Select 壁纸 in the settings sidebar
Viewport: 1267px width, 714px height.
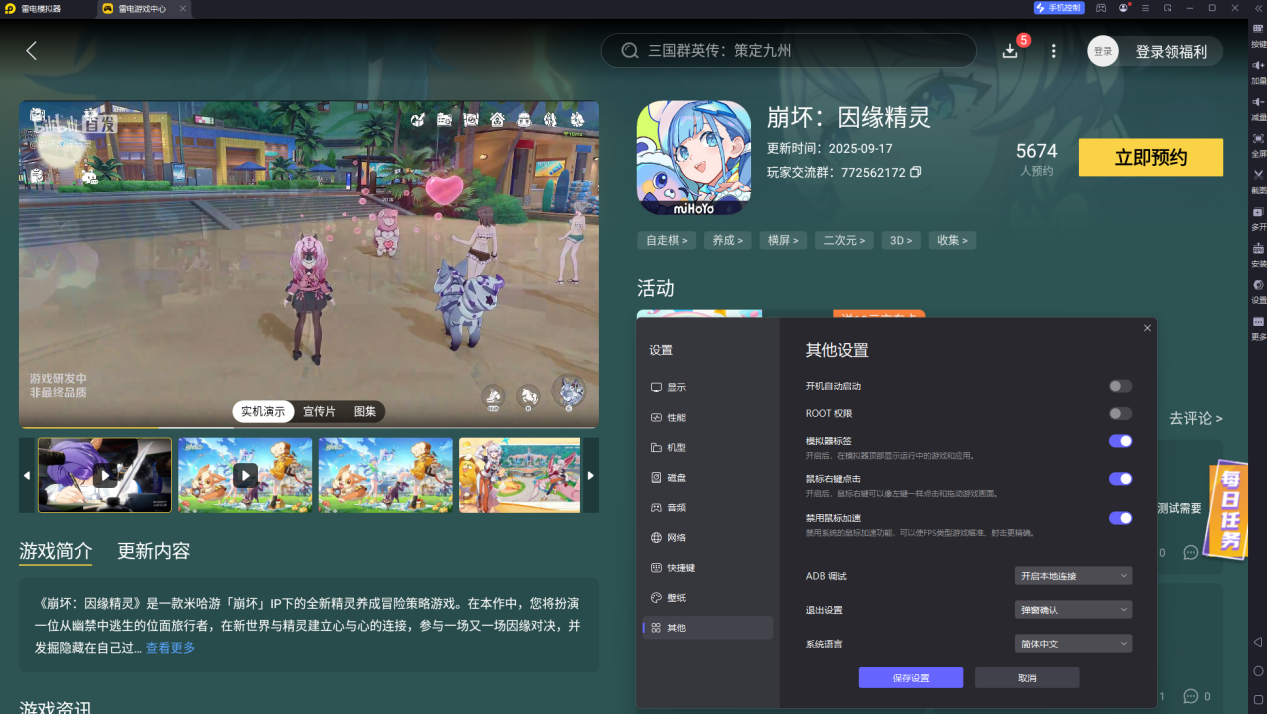[707, 597]
